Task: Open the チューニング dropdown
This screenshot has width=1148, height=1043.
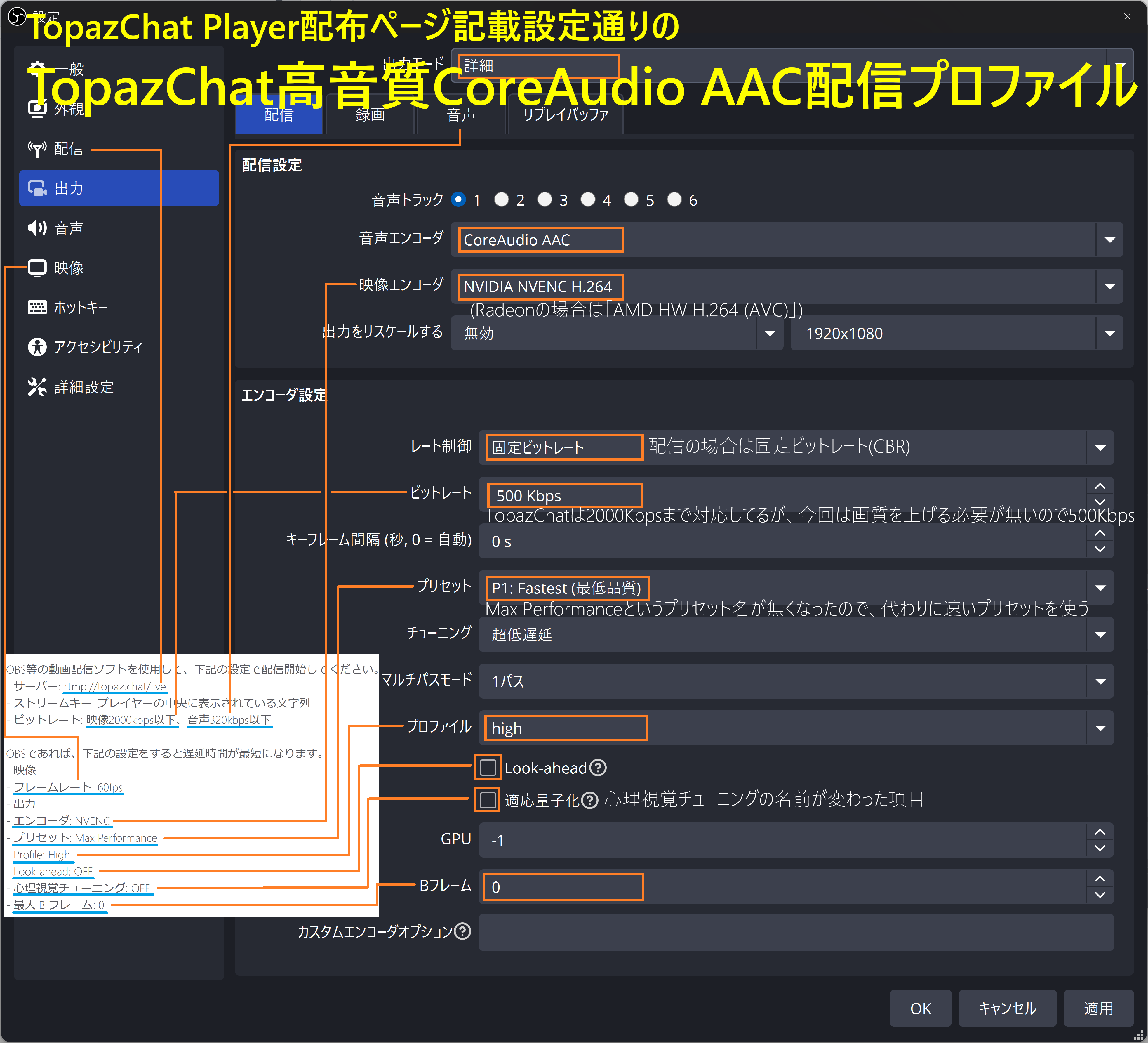Action: [x=1100, y=635]
